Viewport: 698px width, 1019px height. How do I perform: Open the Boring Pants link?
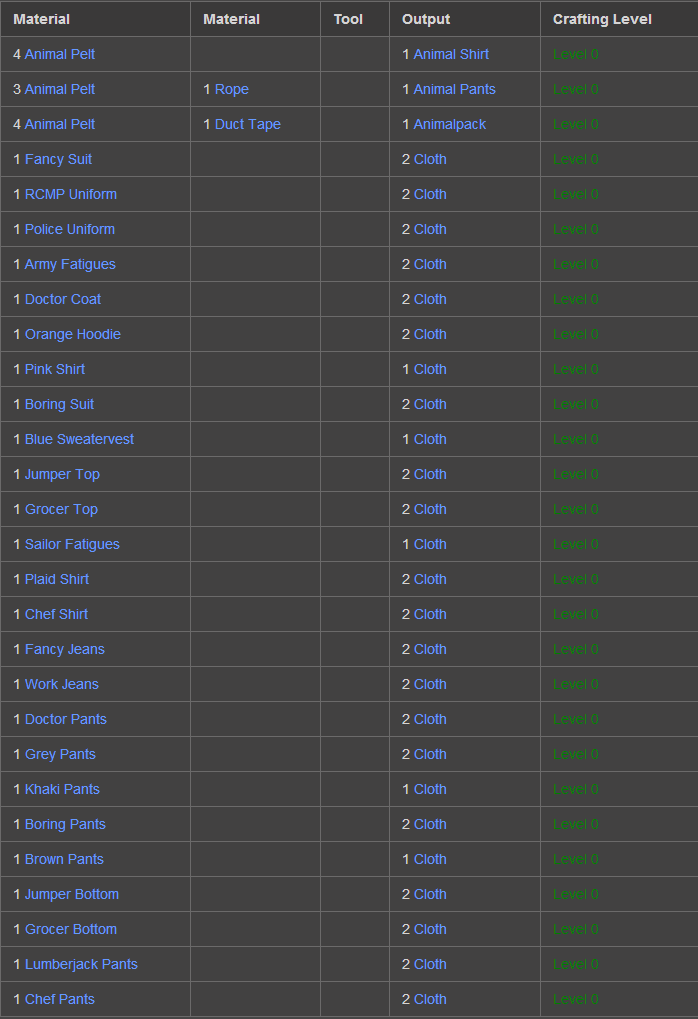(x=65, y=825)
